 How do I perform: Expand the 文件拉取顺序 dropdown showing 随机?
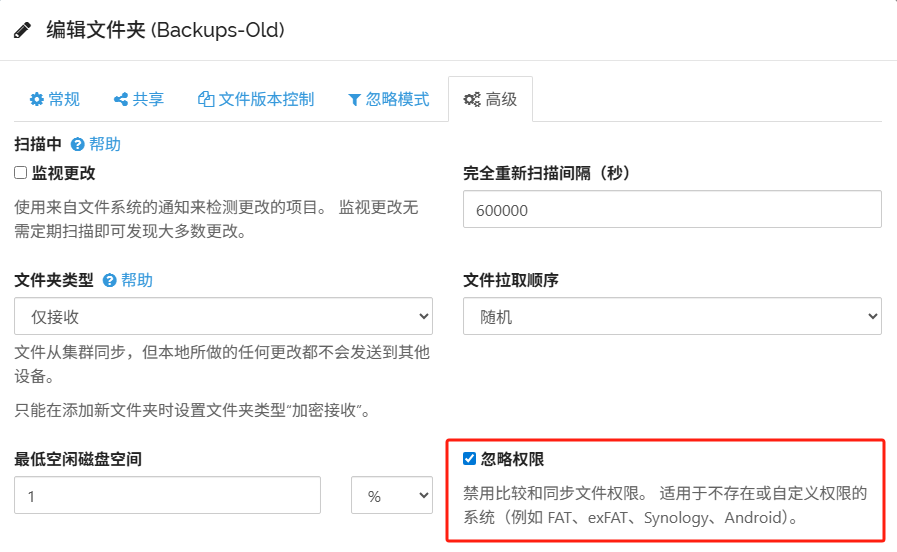672,316
